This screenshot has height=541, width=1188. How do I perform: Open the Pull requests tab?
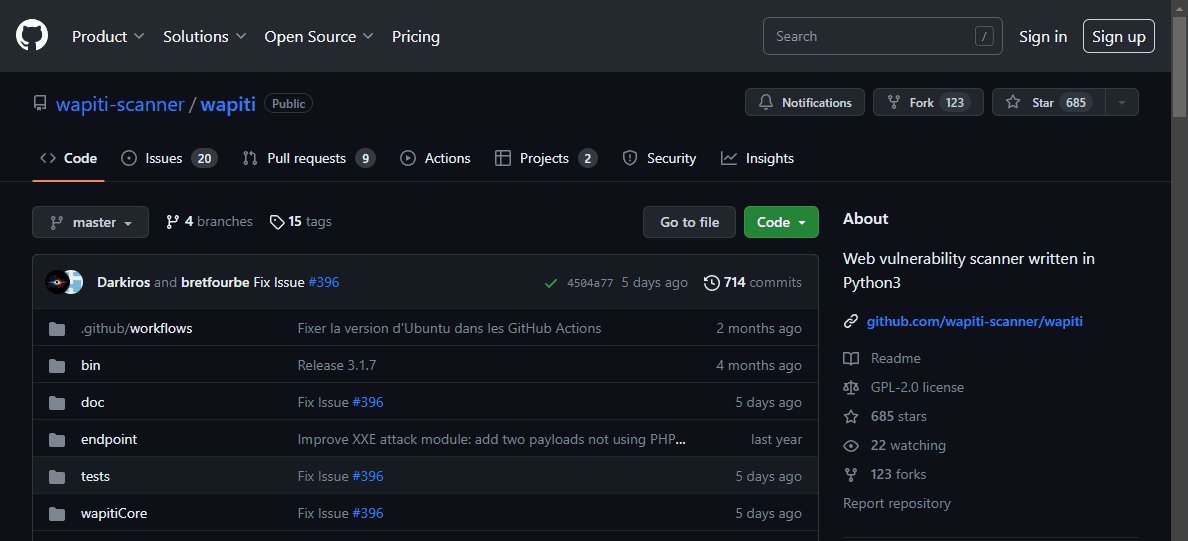pyautogui.click(x=308, y=158)
